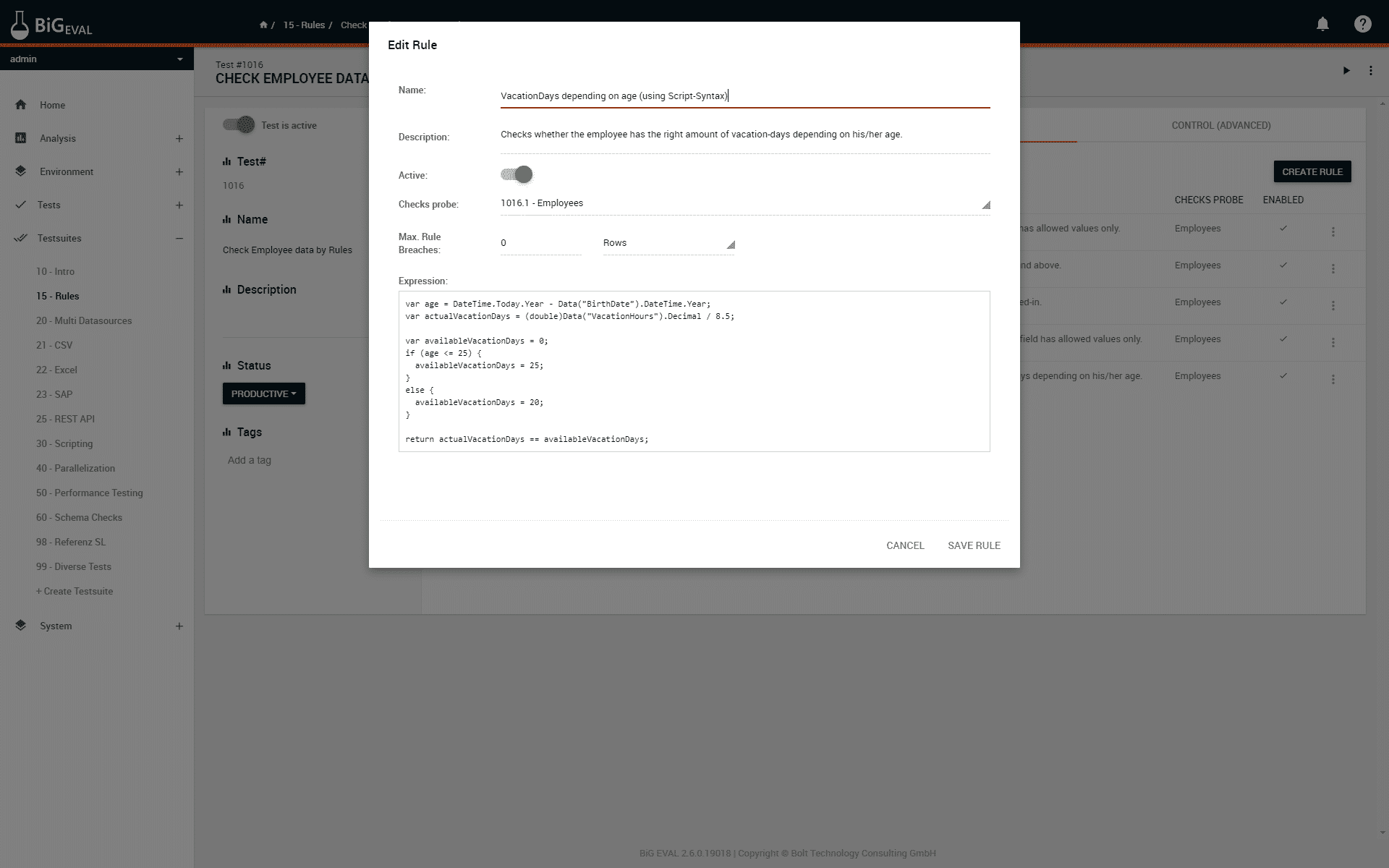The image size is (1389, 868).
Task: Switch to CONTROL (ADVANCED) tab
Action: tap(1221, 125)
